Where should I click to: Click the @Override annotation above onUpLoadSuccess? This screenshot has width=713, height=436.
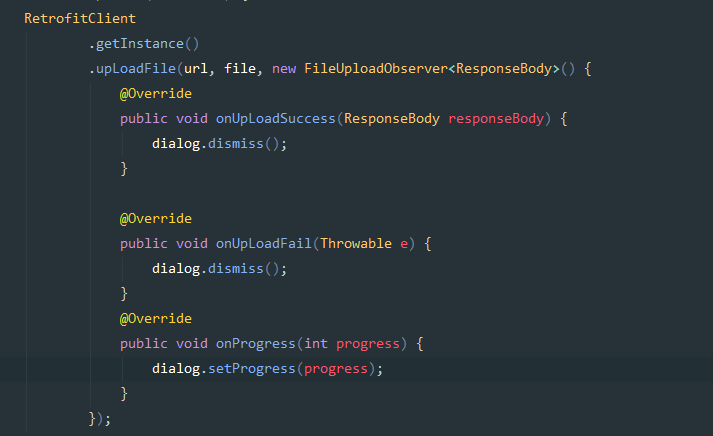coord(156,94)
